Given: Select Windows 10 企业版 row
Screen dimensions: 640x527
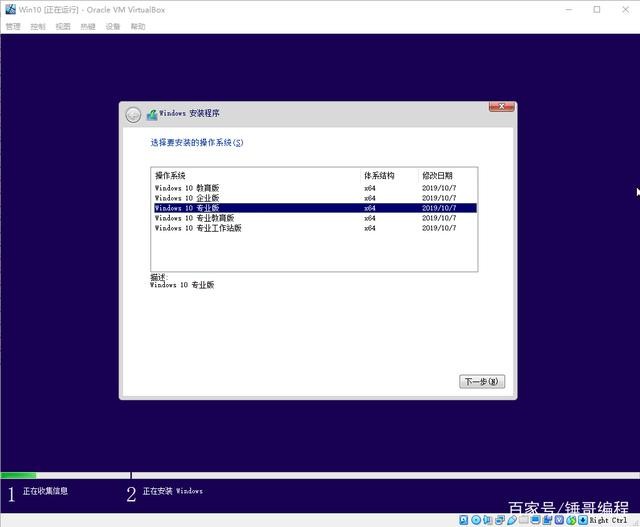Looking at the screenshot, I should click(315, 198).
